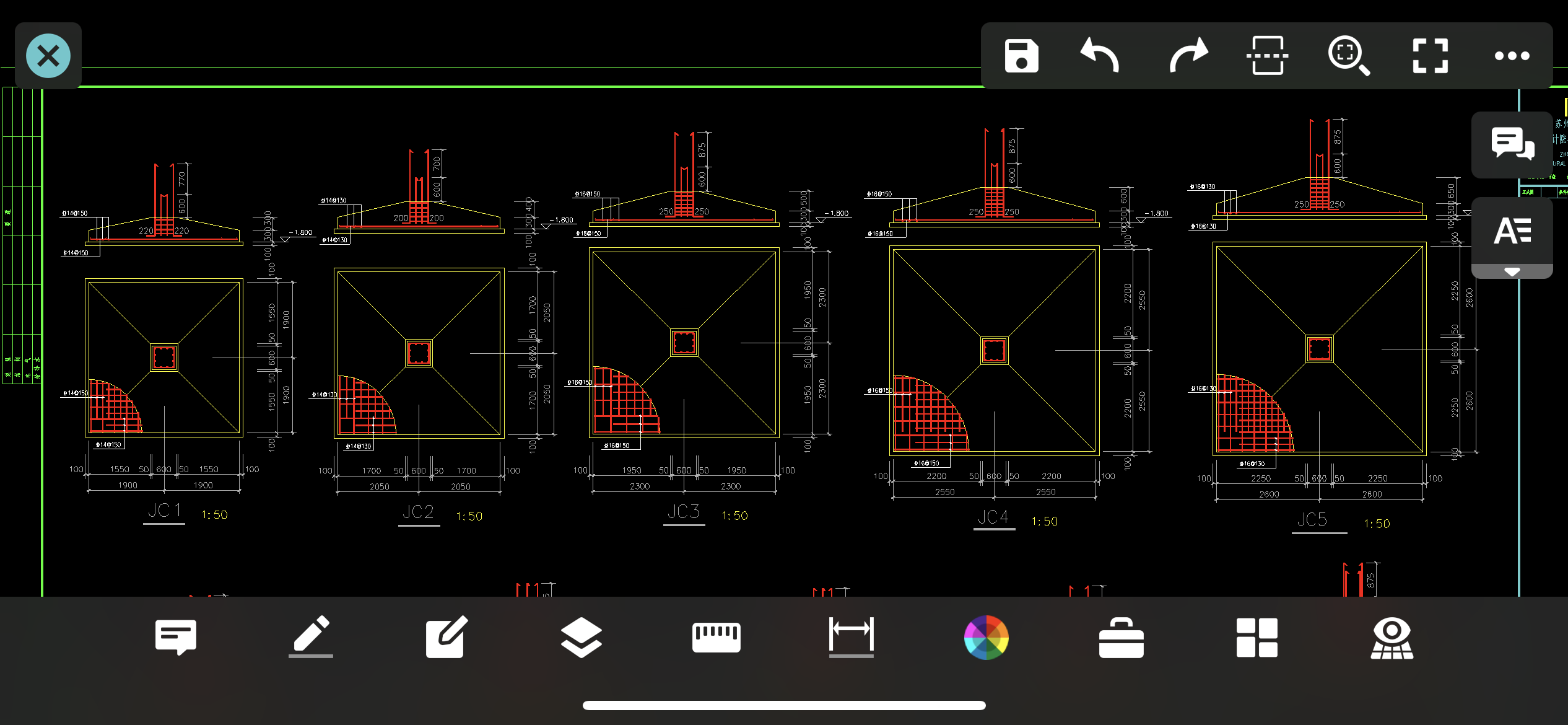Click the JC3 drawing title
This screenshot has width=1568, height=725.
coord(684,512)
